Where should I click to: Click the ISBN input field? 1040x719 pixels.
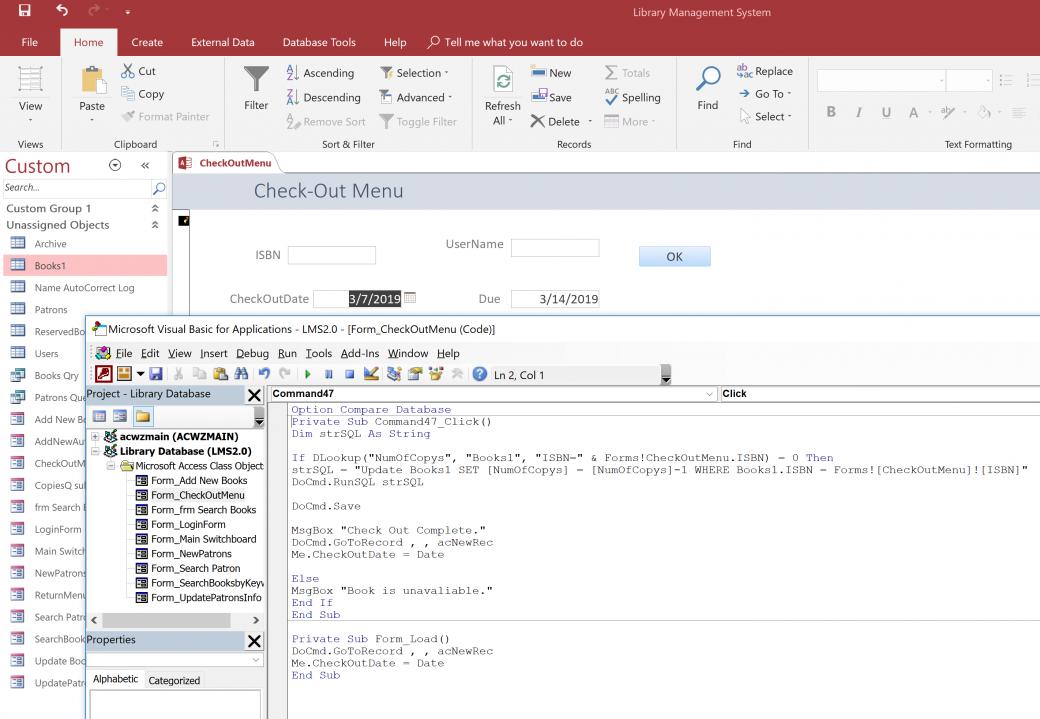click(x=332, y=255)
